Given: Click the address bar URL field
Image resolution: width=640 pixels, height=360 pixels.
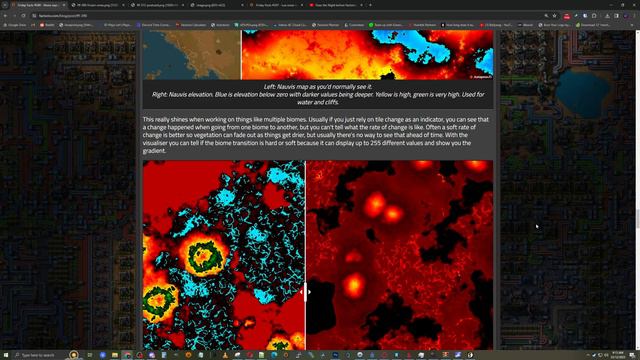Looking at the screenshot, I should point(286,16).
